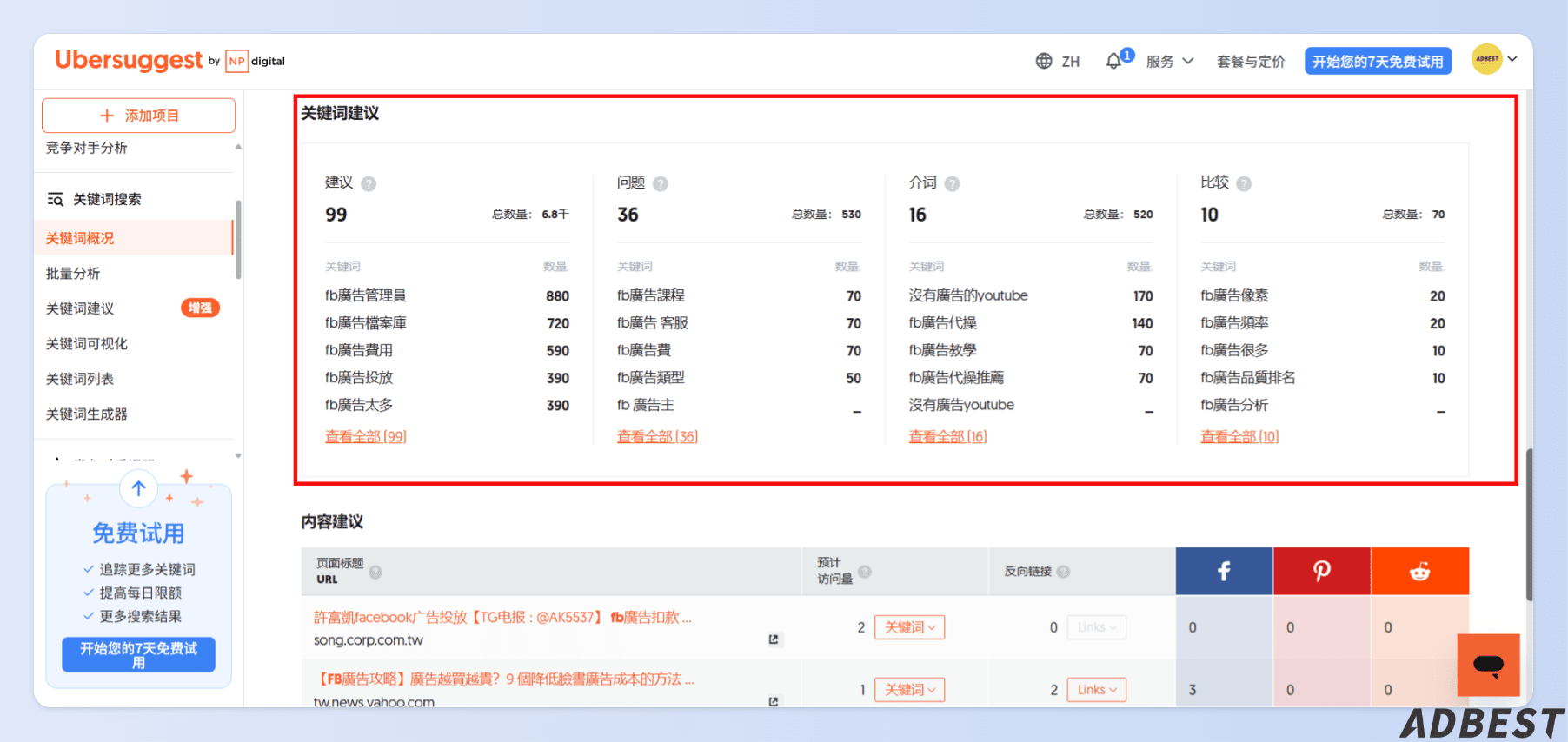Click sidebar 开始您的7天免费试用 button
The width and height of the screenshot is (1568, 742).
pos(138,655)
